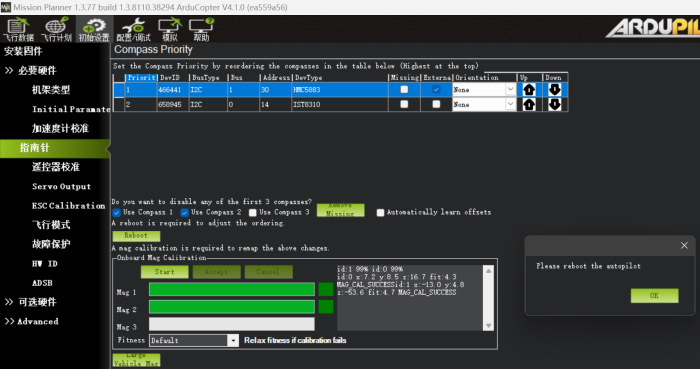Screen dimensions: 700x369
Task: Click the Large Vehicle Mag button
Action: (136, 360)
